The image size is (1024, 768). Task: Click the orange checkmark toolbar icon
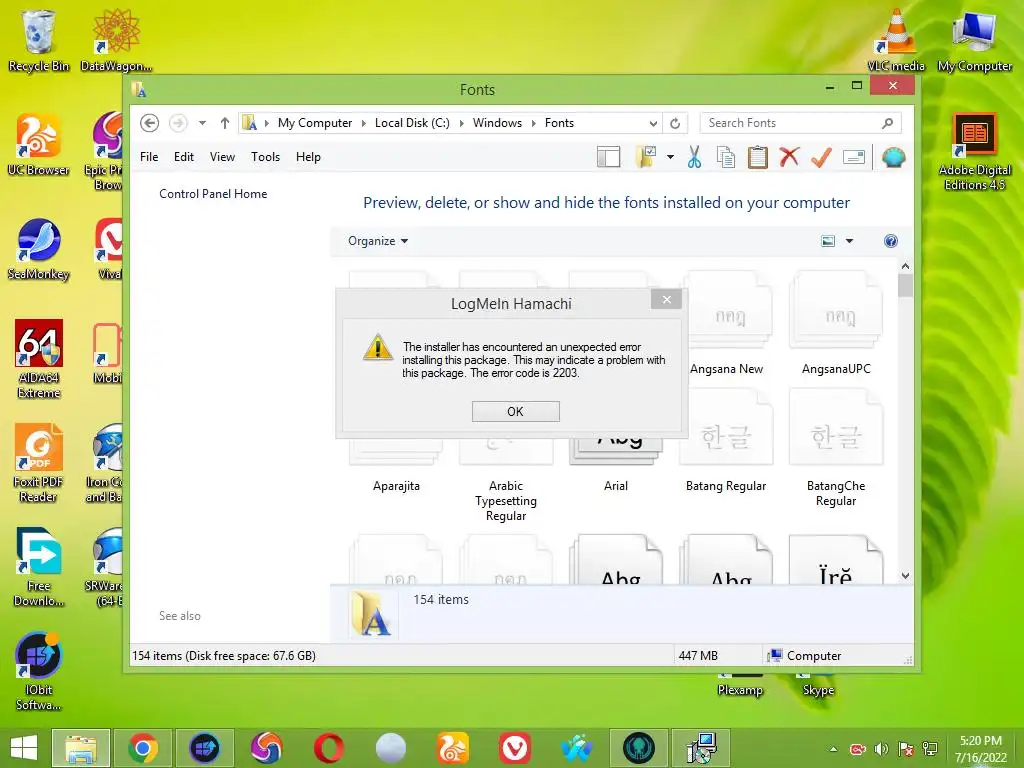[x=821, y=157]
